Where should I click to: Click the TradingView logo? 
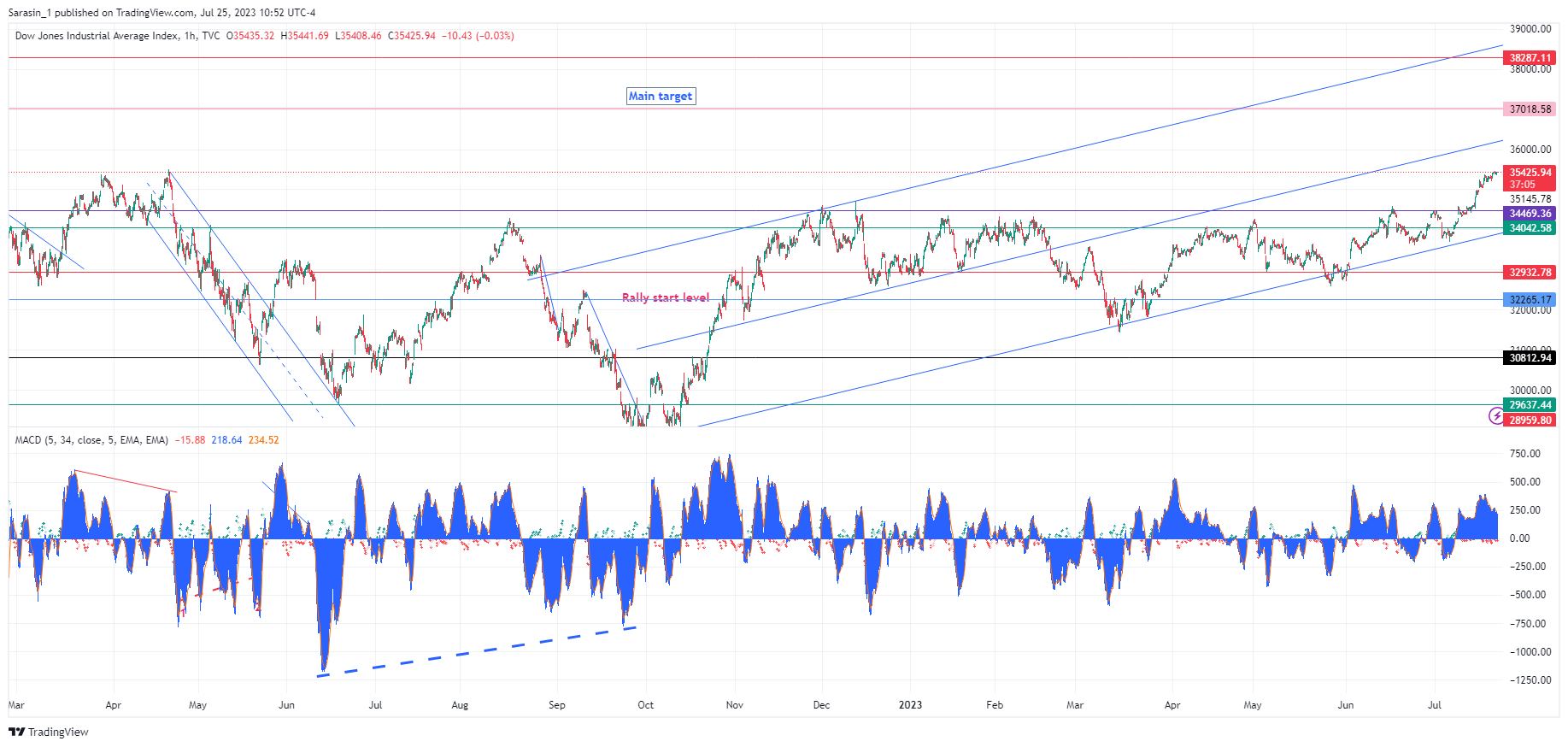49,732
